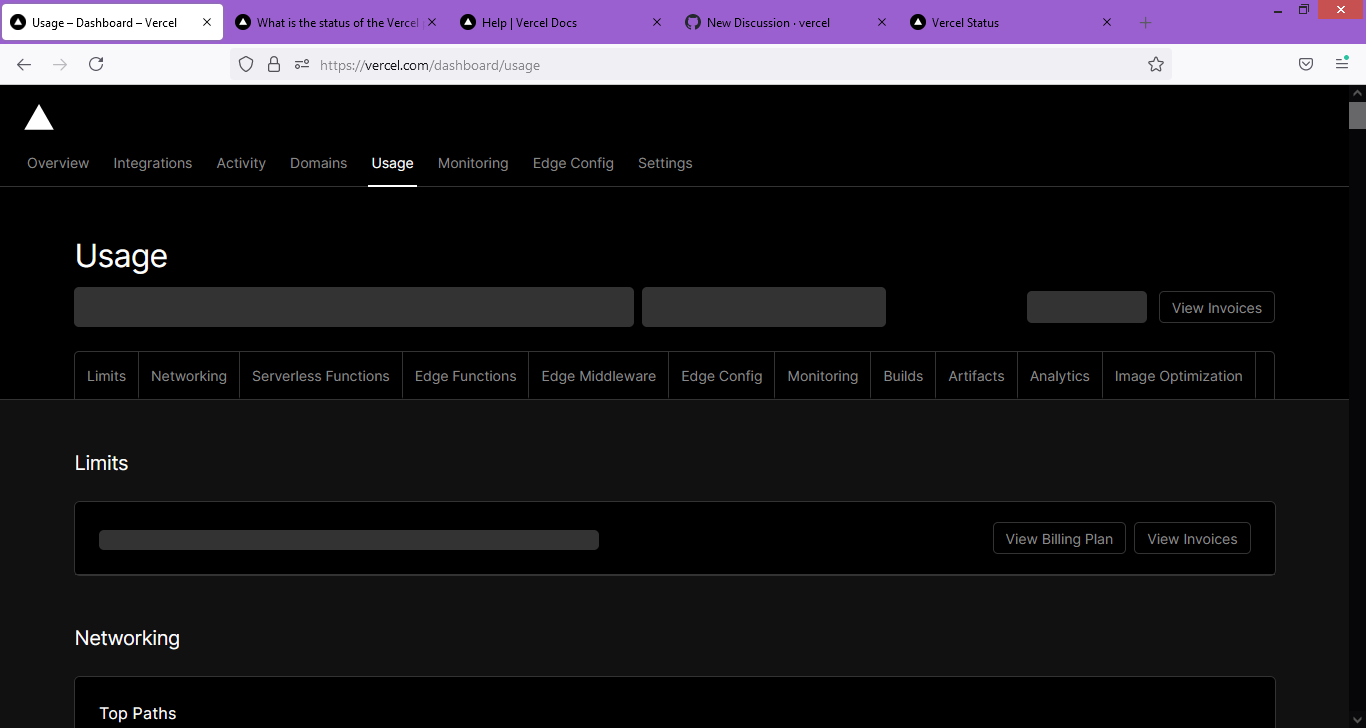Open the Settings nav item

pos(665,163)
